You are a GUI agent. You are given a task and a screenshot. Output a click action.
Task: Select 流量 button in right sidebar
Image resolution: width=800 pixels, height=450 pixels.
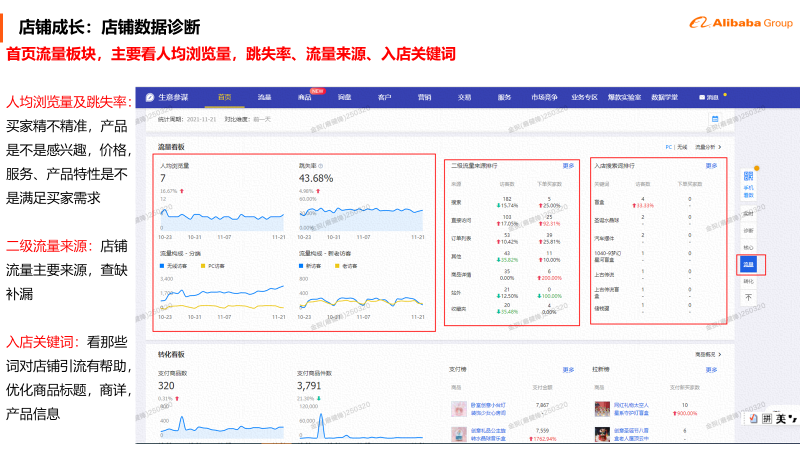[x=748, y=264]
